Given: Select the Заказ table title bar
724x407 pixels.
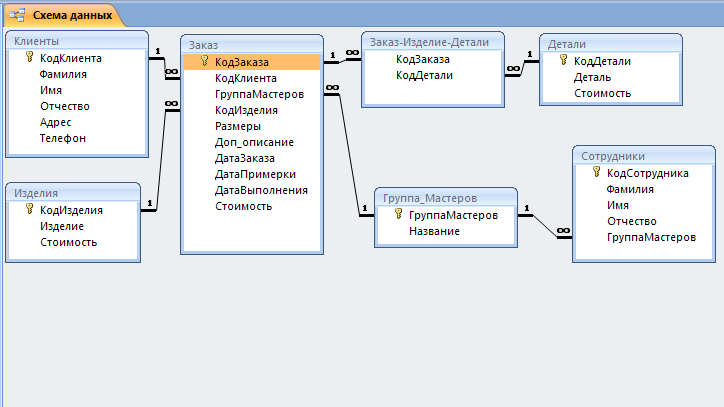Looking at the screenshot, I should 252,45.
